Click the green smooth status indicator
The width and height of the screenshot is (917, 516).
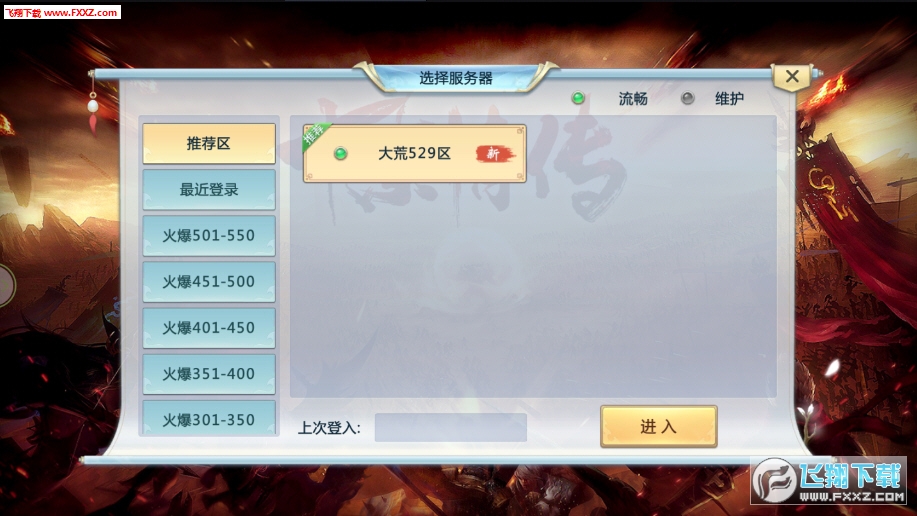[x=578, y=98]
